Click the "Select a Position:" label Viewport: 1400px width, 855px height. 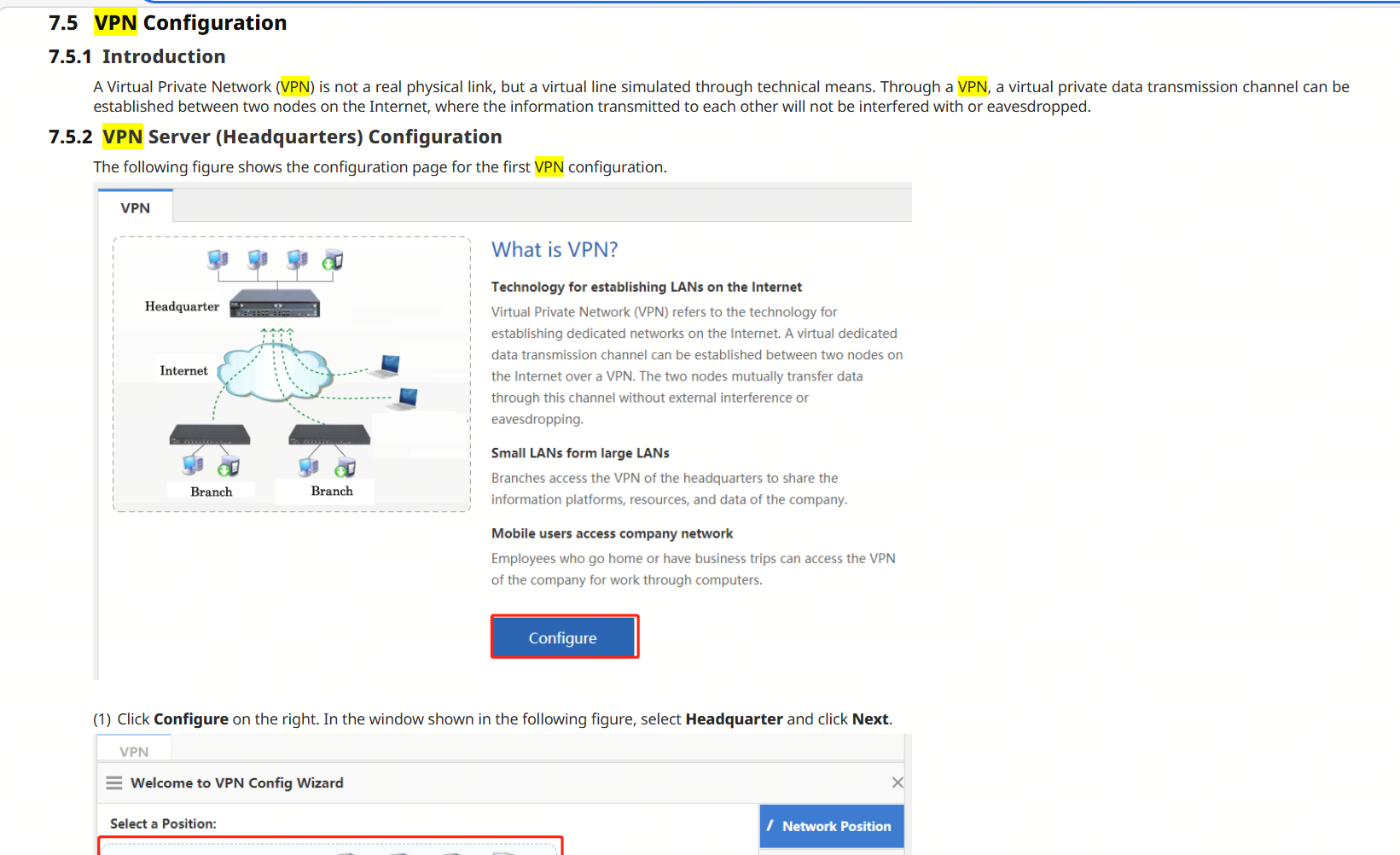163,823
